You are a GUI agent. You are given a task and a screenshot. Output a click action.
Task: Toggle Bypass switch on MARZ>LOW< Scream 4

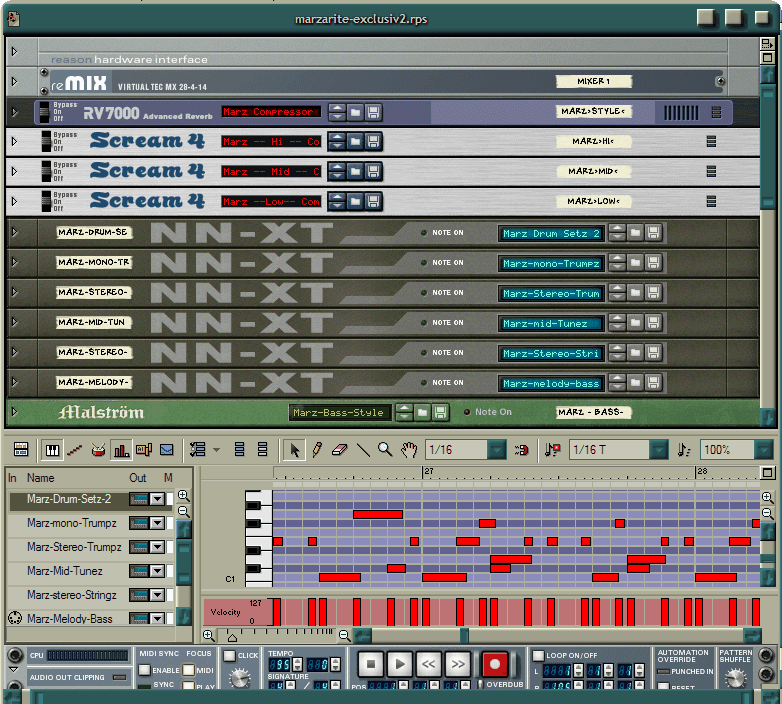(x=46, y=201)
